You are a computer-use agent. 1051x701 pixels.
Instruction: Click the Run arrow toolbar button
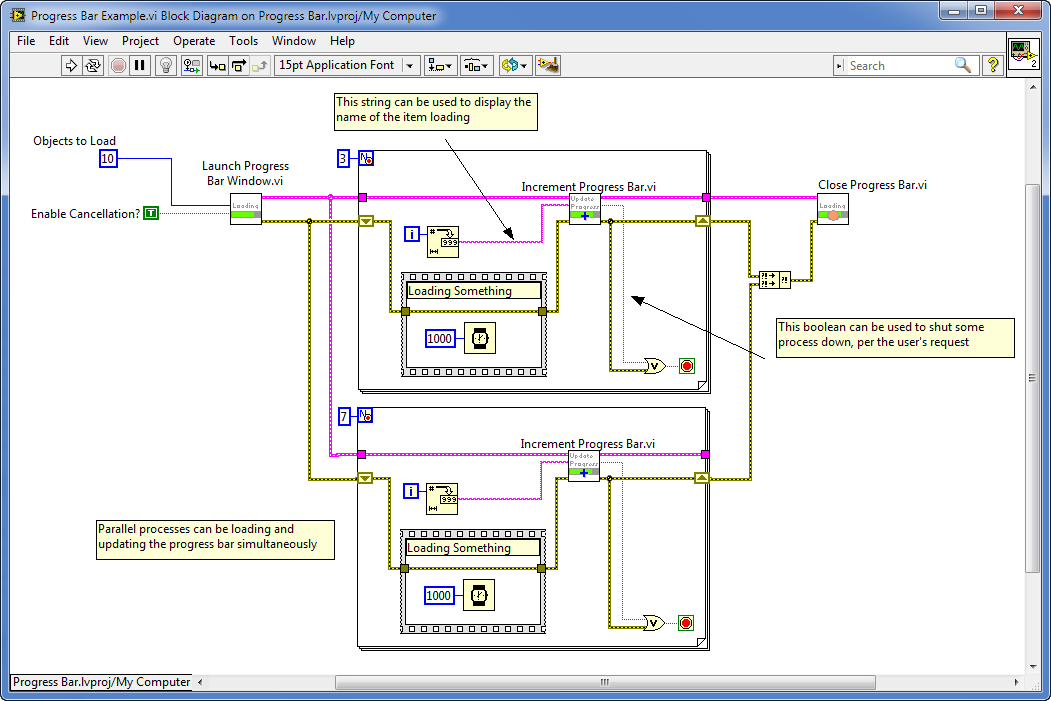click(71, 65)
